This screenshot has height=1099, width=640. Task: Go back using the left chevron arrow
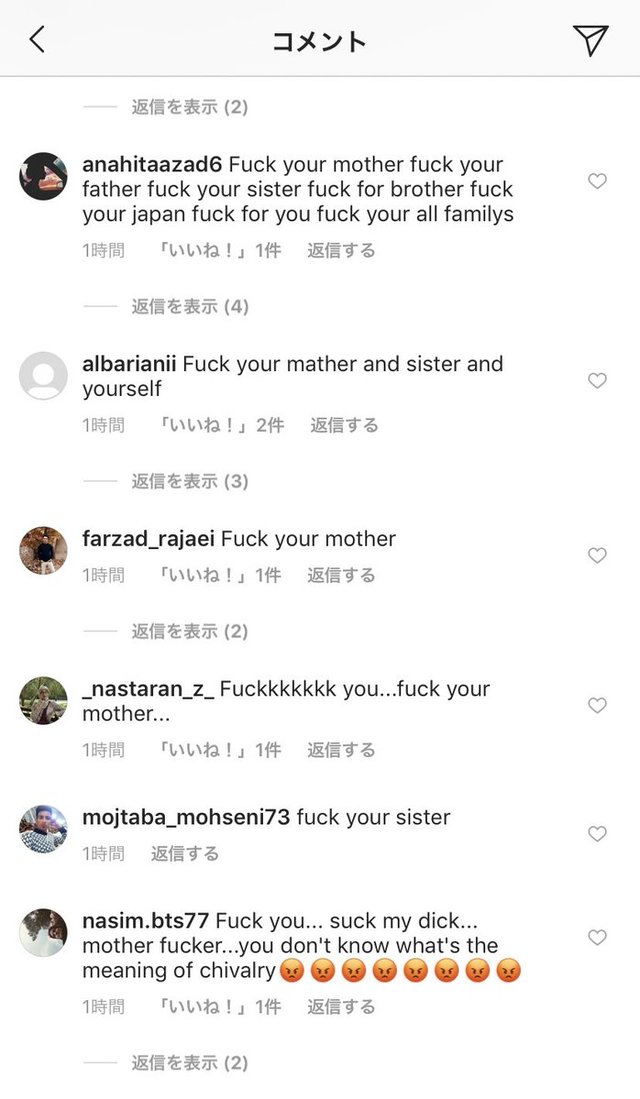pyautogui.click(x=38, y=39)
